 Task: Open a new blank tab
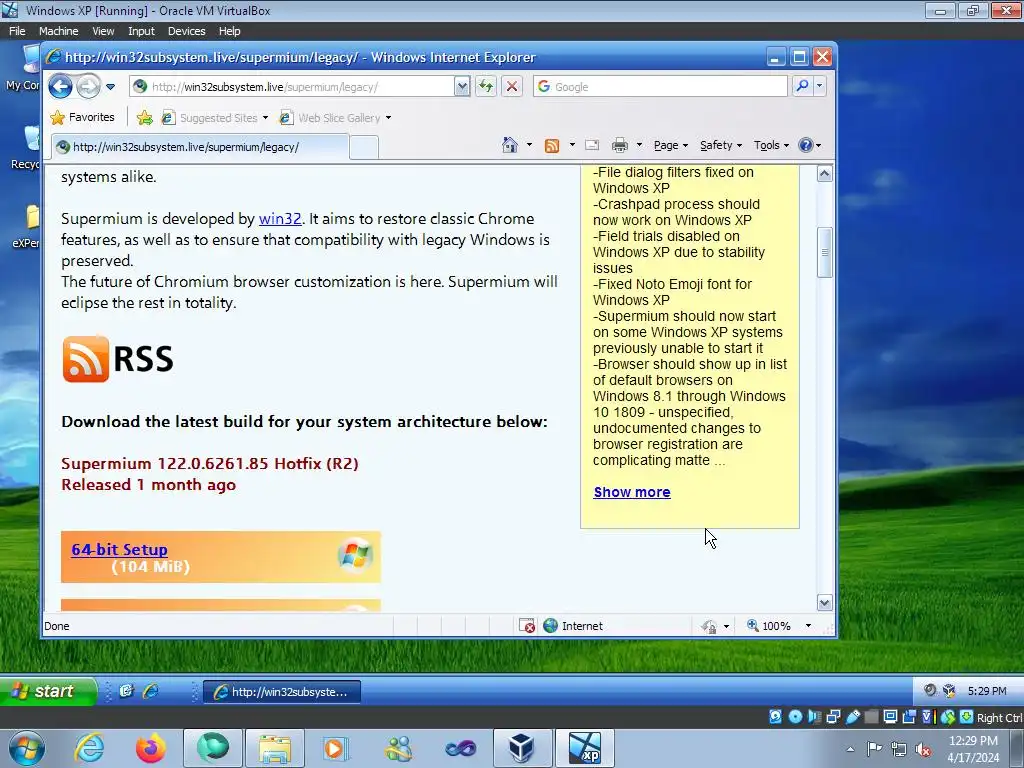(364, 148)
